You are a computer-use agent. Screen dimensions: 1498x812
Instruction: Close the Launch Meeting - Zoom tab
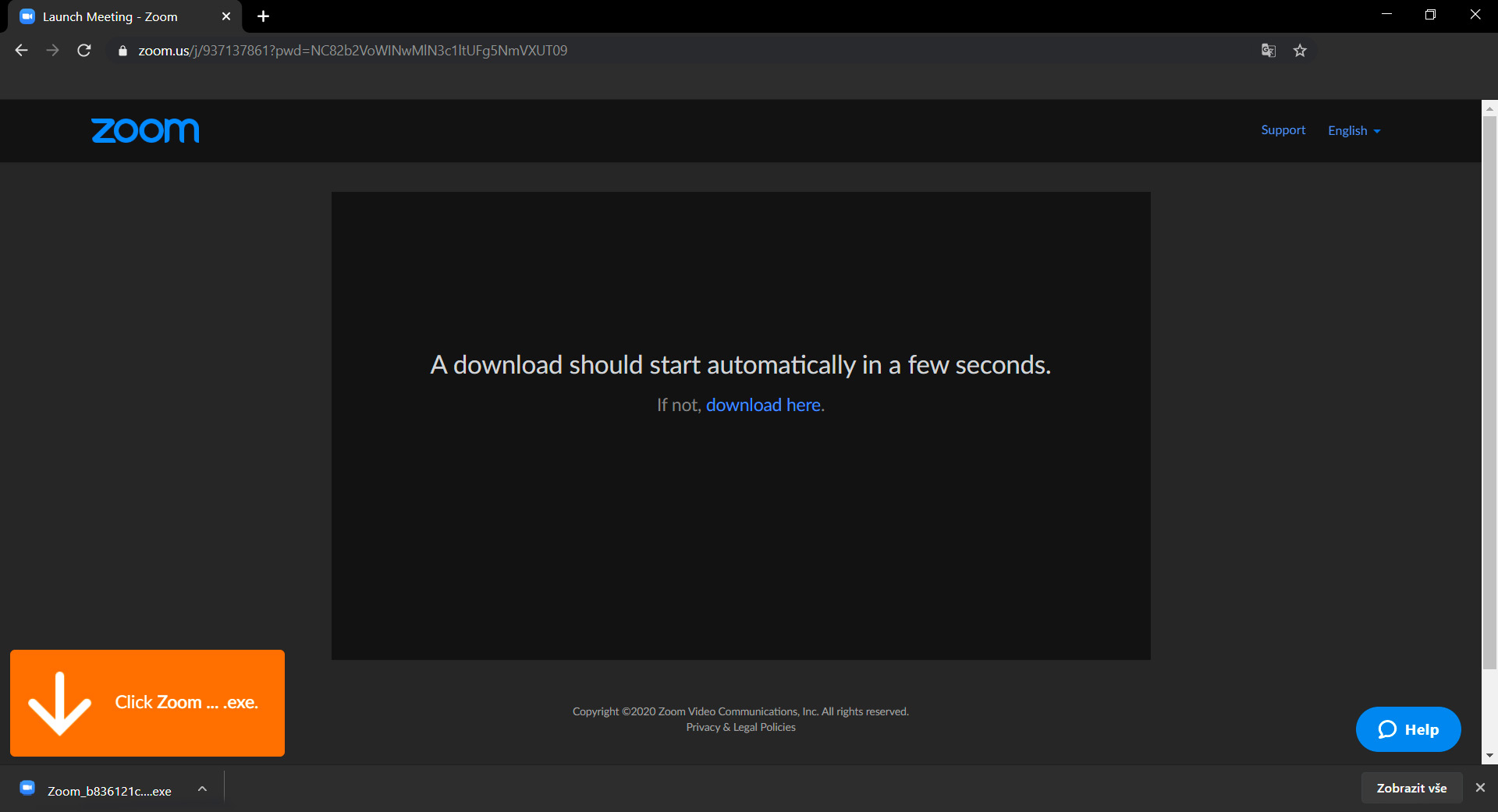pos(226,16)
